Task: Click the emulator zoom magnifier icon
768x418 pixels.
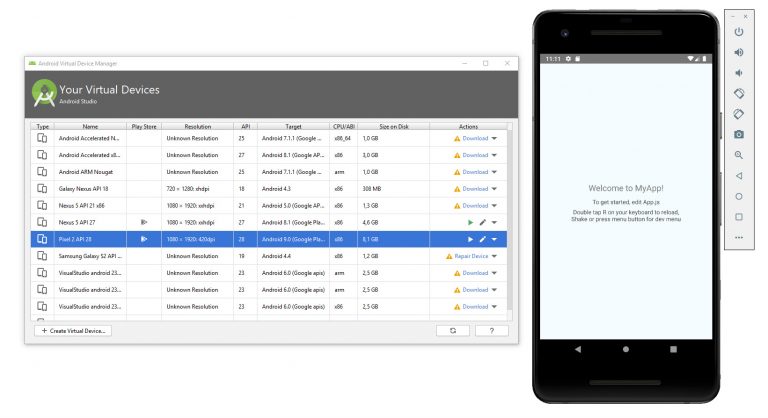Action: click(x=739, y=155)
